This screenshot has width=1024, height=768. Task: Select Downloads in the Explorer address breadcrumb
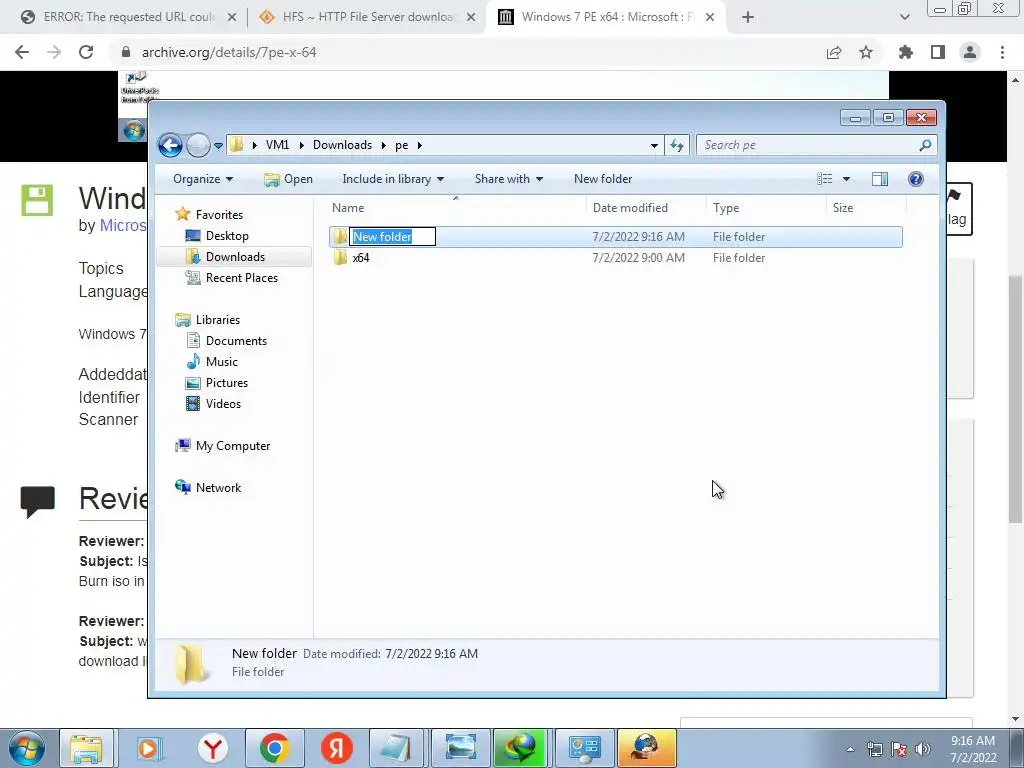click(342, 145)
